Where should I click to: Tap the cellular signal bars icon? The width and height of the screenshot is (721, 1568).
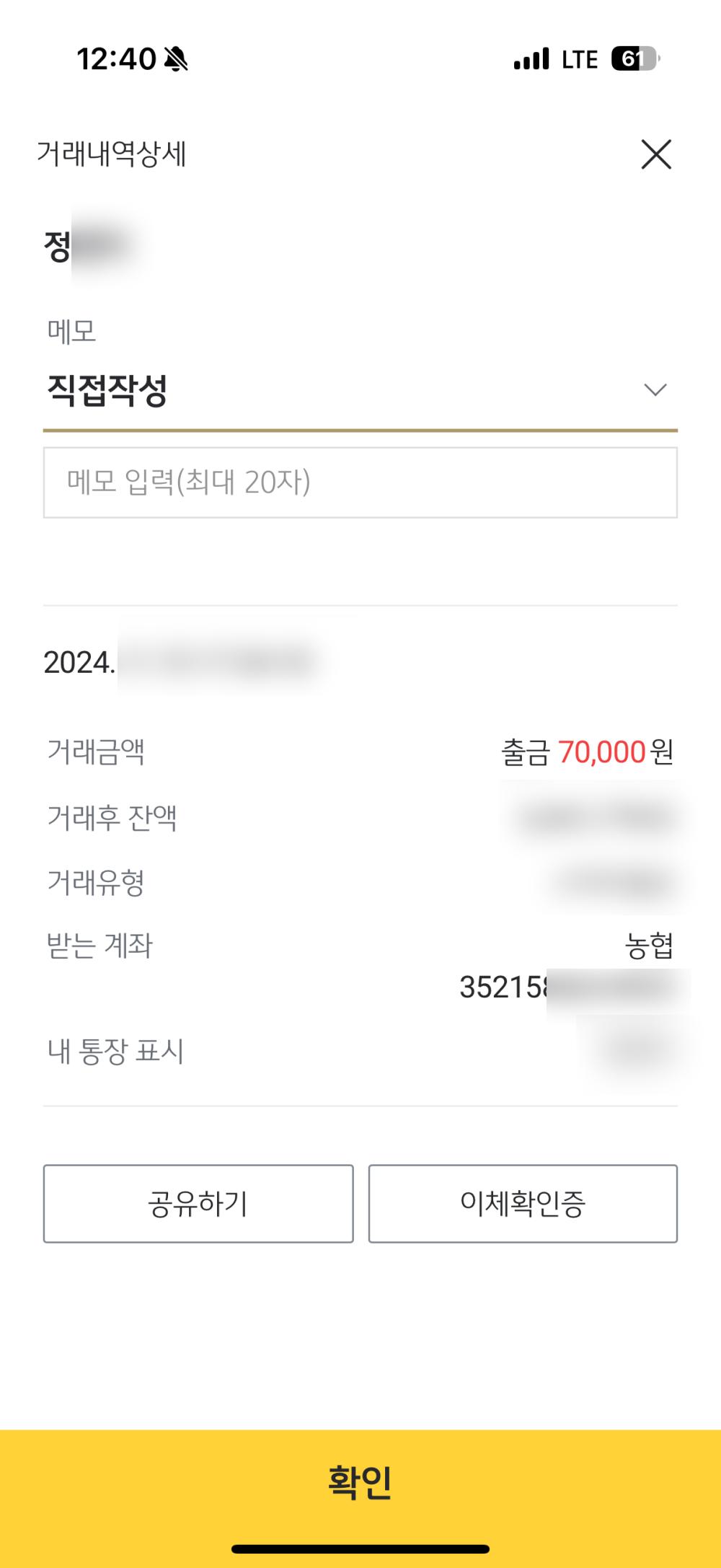[531, 59]
